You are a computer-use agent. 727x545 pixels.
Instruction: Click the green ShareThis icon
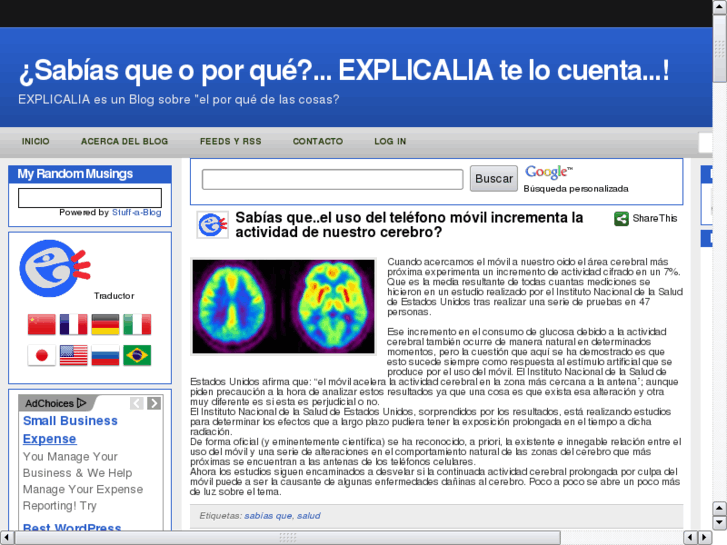[621, 218]
